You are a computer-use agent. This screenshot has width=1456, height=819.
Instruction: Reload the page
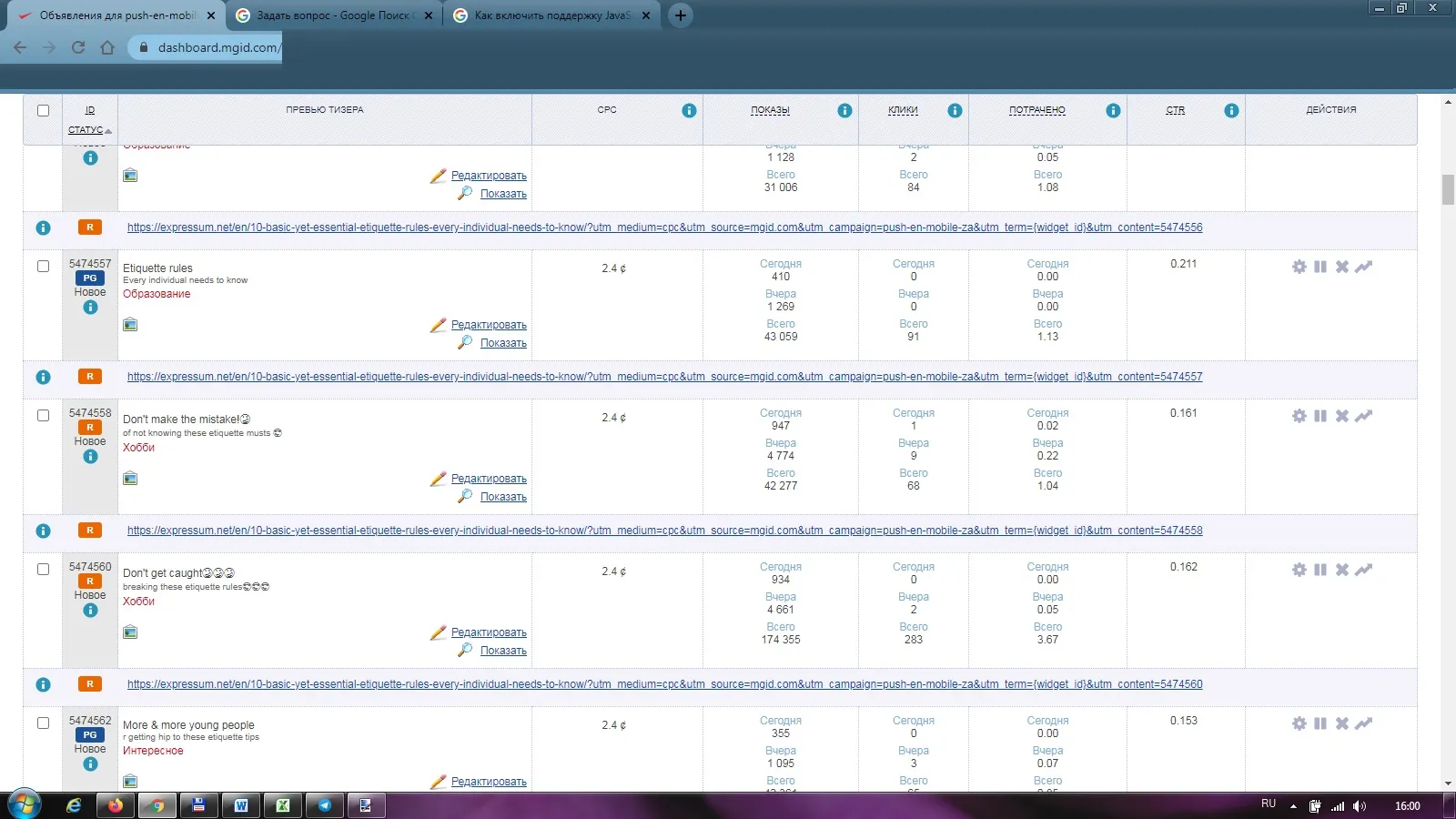(78, 47)
